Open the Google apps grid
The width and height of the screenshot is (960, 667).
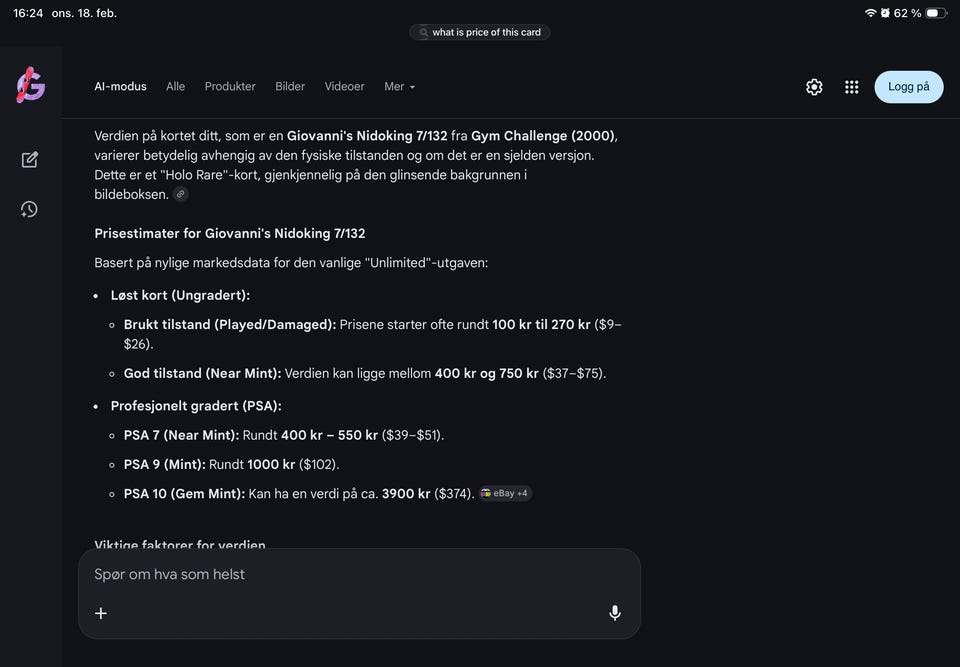[x=852, y=87]
